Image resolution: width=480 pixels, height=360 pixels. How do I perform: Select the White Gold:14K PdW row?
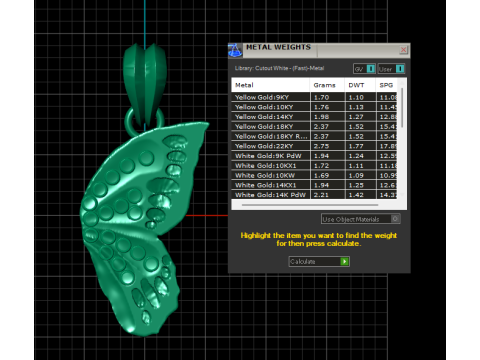[314, 195]
